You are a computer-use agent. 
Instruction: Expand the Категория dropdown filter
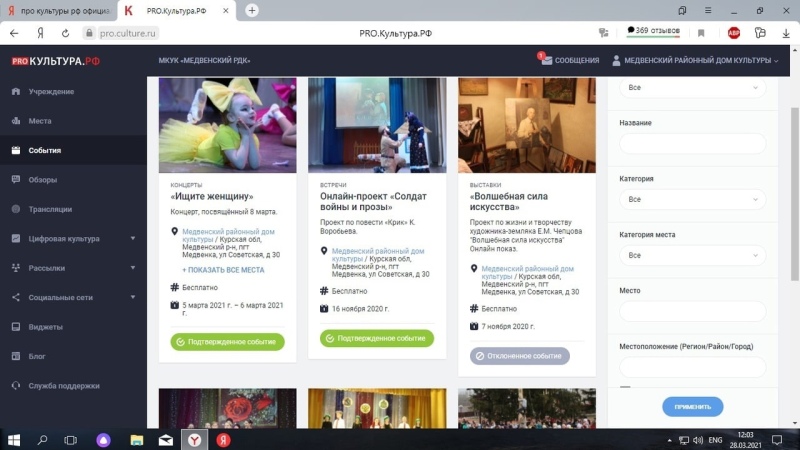[692, 199]
